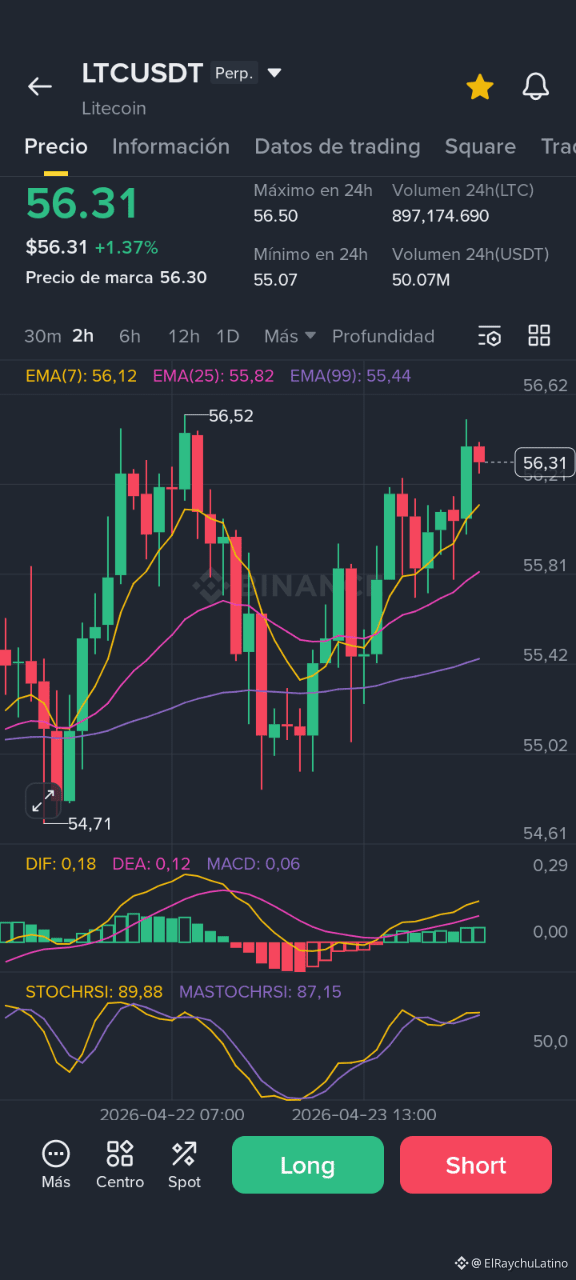The image size is (576, 1280).
Task: Open the grid layout icon
Action: pos(539,336)
